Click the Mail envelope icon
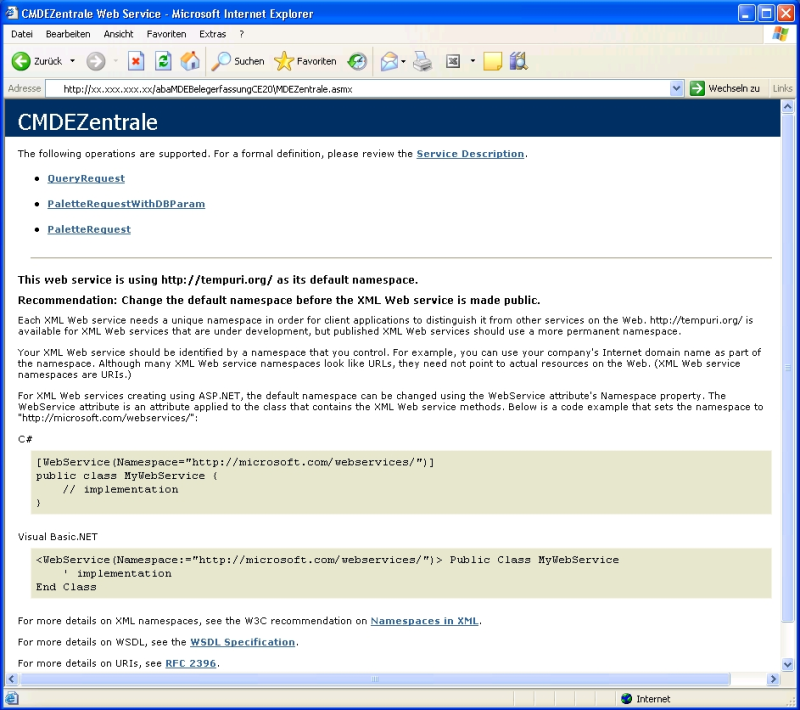 tap(388, 62)
